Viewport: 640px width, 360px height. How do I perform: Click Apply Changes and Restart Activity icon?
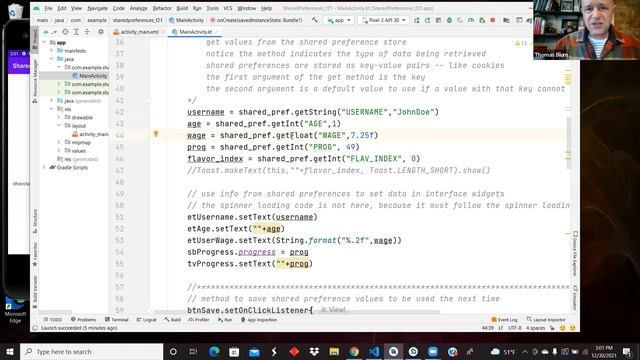tap(427, 20)
